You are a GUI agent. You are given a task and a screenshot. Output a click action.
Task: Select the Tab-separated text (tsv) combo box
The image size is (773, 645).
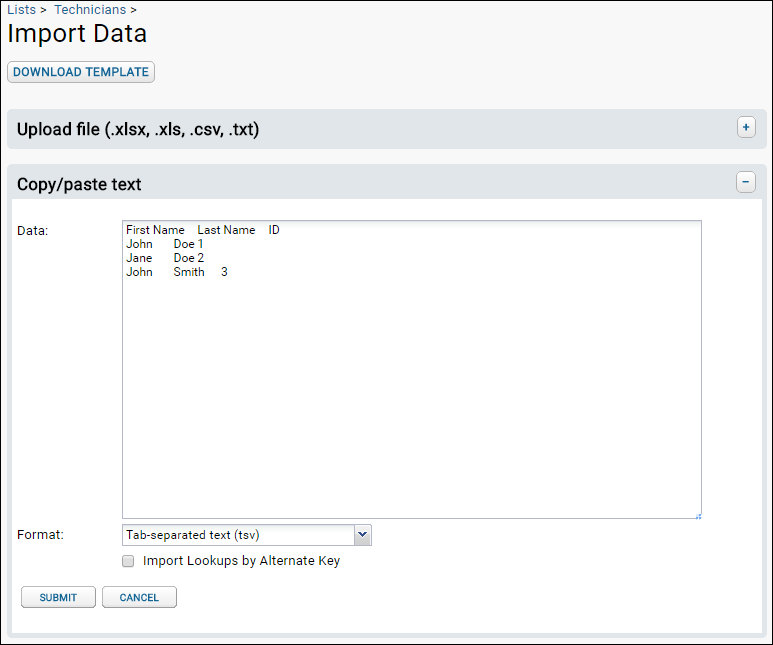tap(246, 535)
